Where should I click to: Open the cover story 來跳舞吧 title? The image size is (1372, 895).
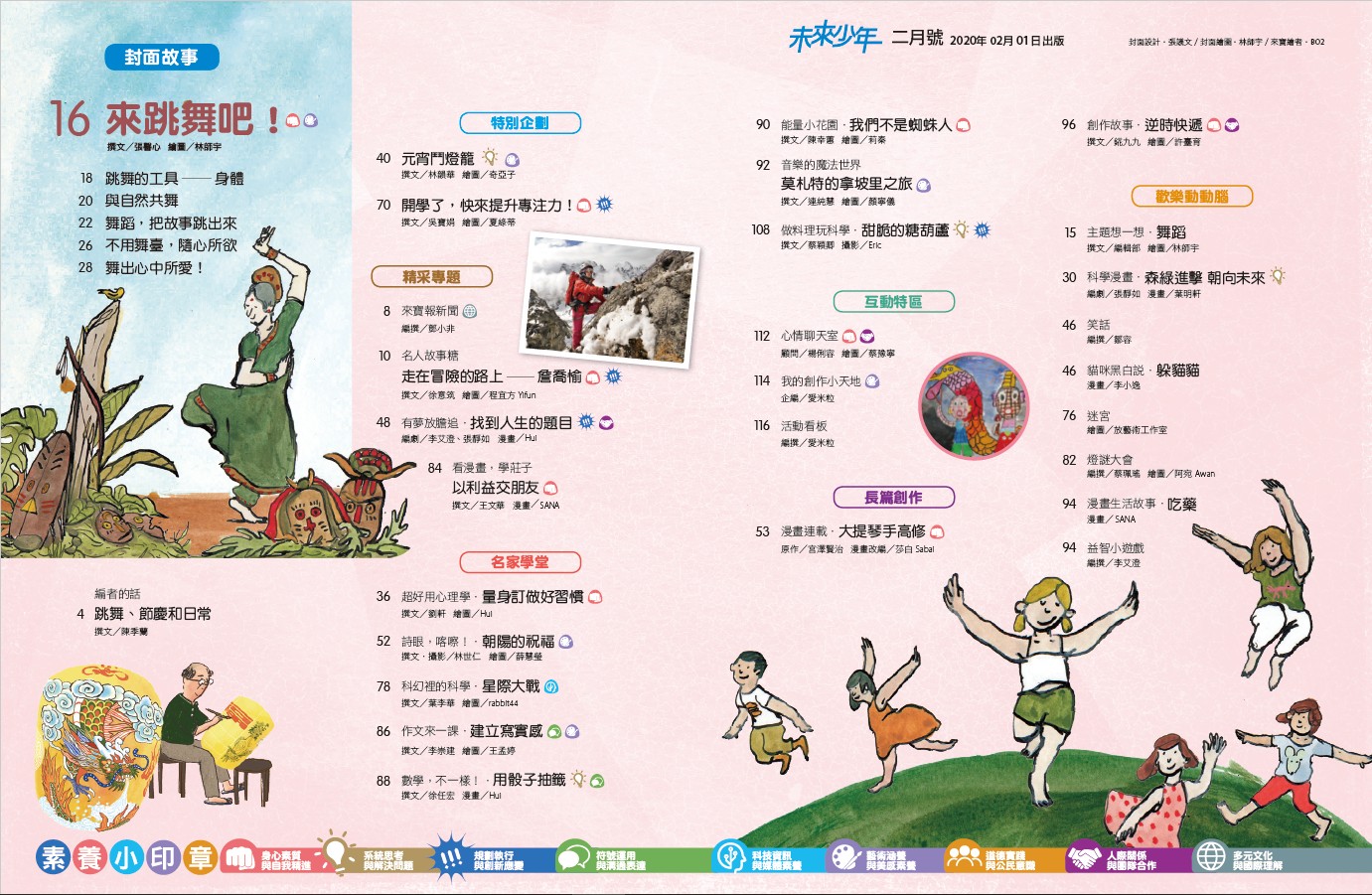pyautogui.click(x=179, y=120)
